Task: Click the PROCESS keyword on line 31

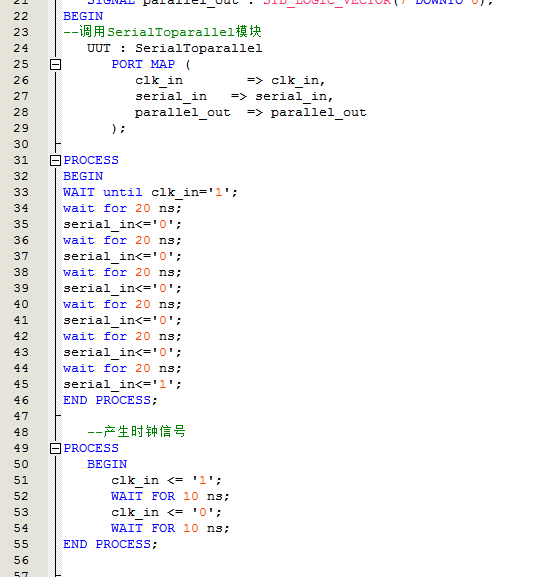Action: (91, 160)
